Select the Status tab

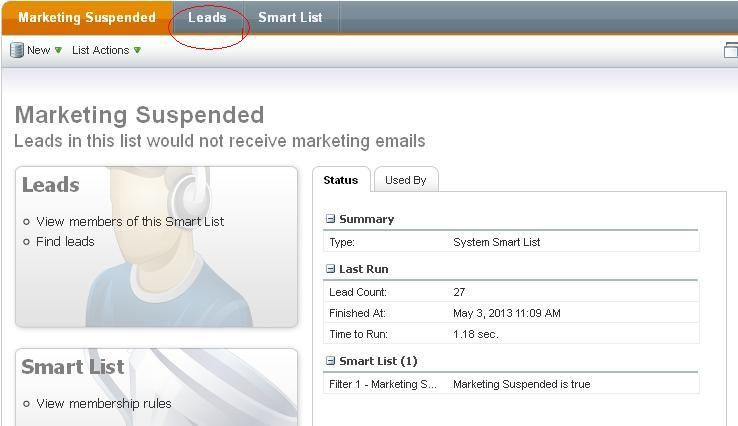[x=341, y=180]
